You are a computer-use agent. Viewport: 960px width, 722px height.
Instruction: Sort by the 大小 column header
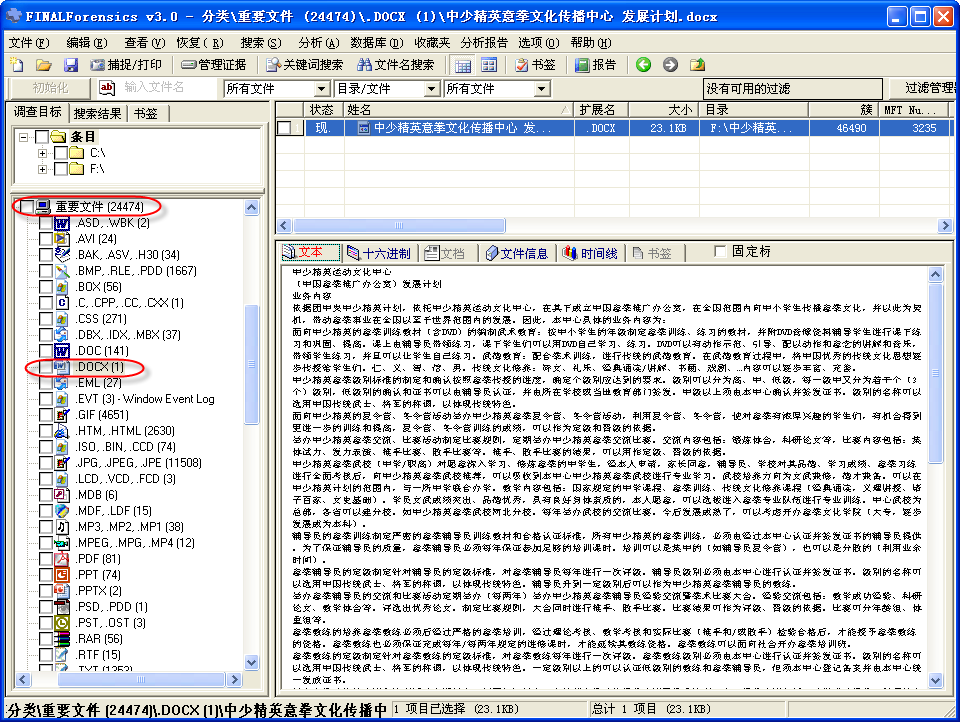click(x=664, y=110)
